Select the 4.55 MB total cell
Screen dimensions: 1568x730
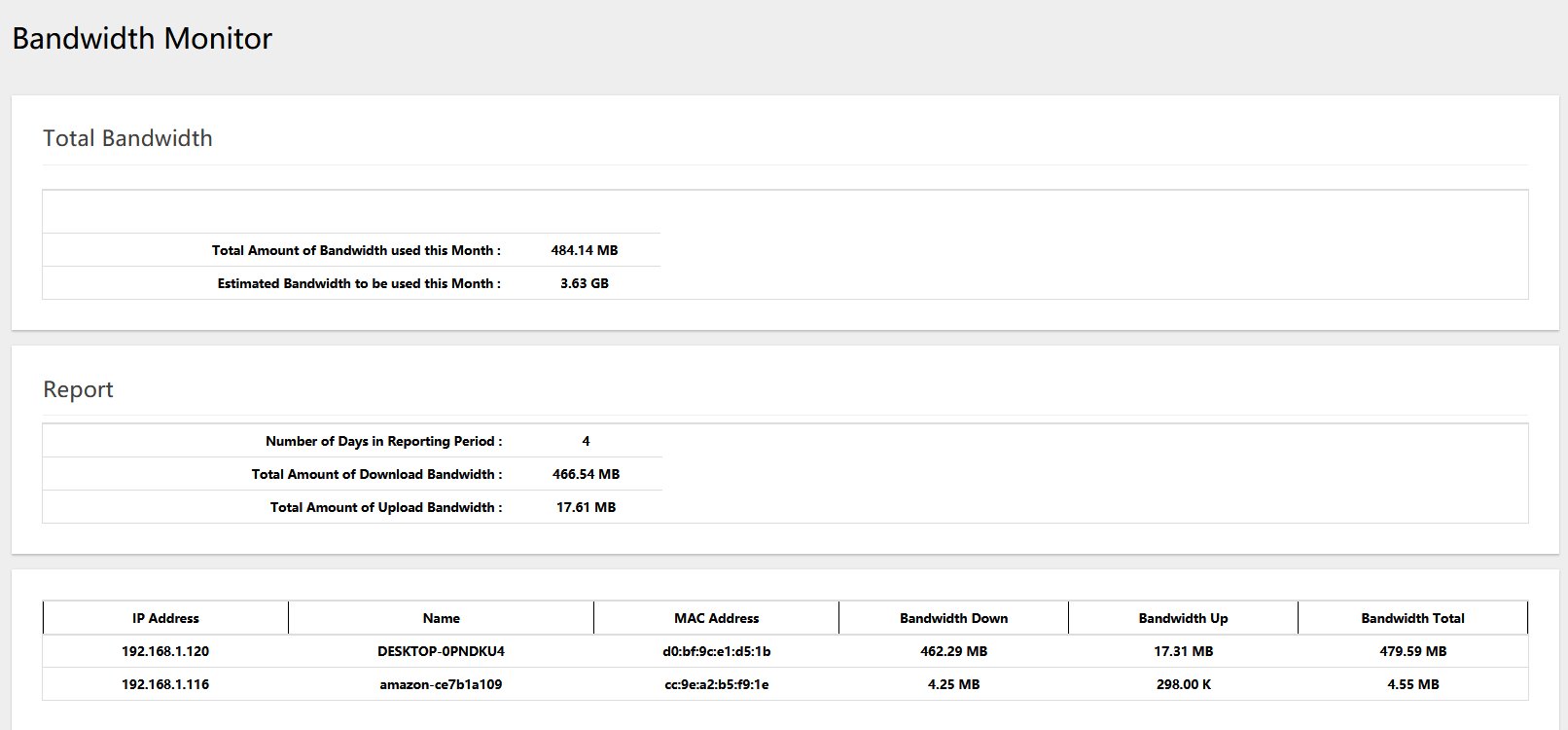[x=1413, y=684]
